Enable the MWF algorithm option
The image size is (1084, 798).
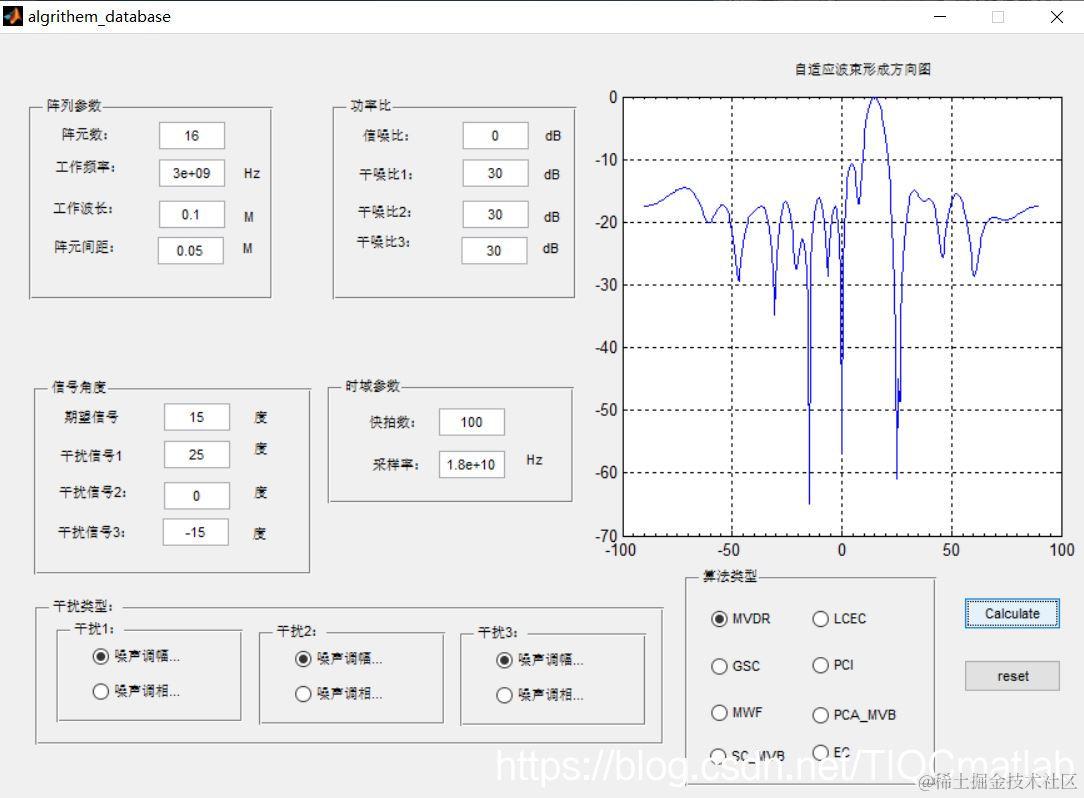coord(721,713)
